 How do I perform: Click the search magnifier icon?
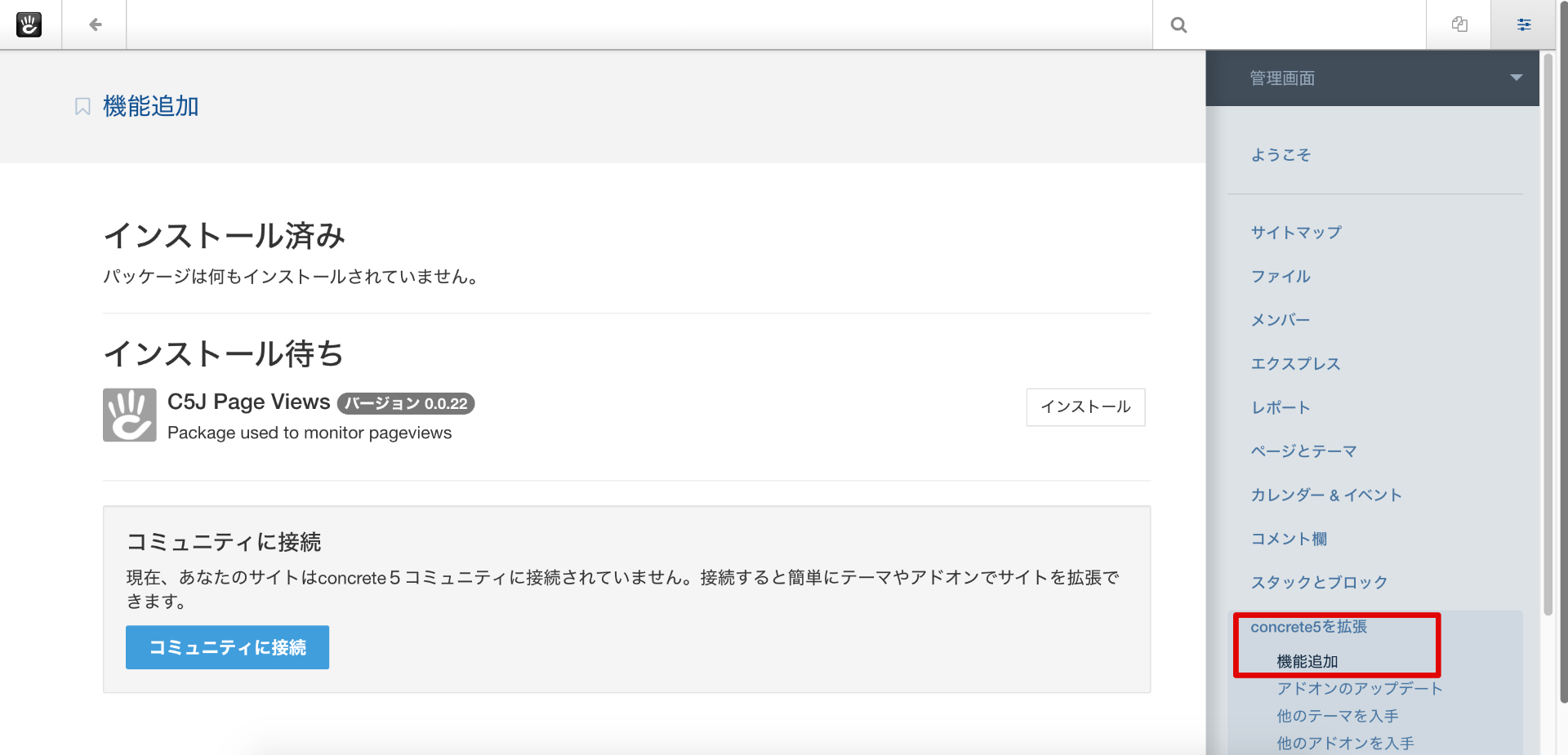[x=1178, y=25]
